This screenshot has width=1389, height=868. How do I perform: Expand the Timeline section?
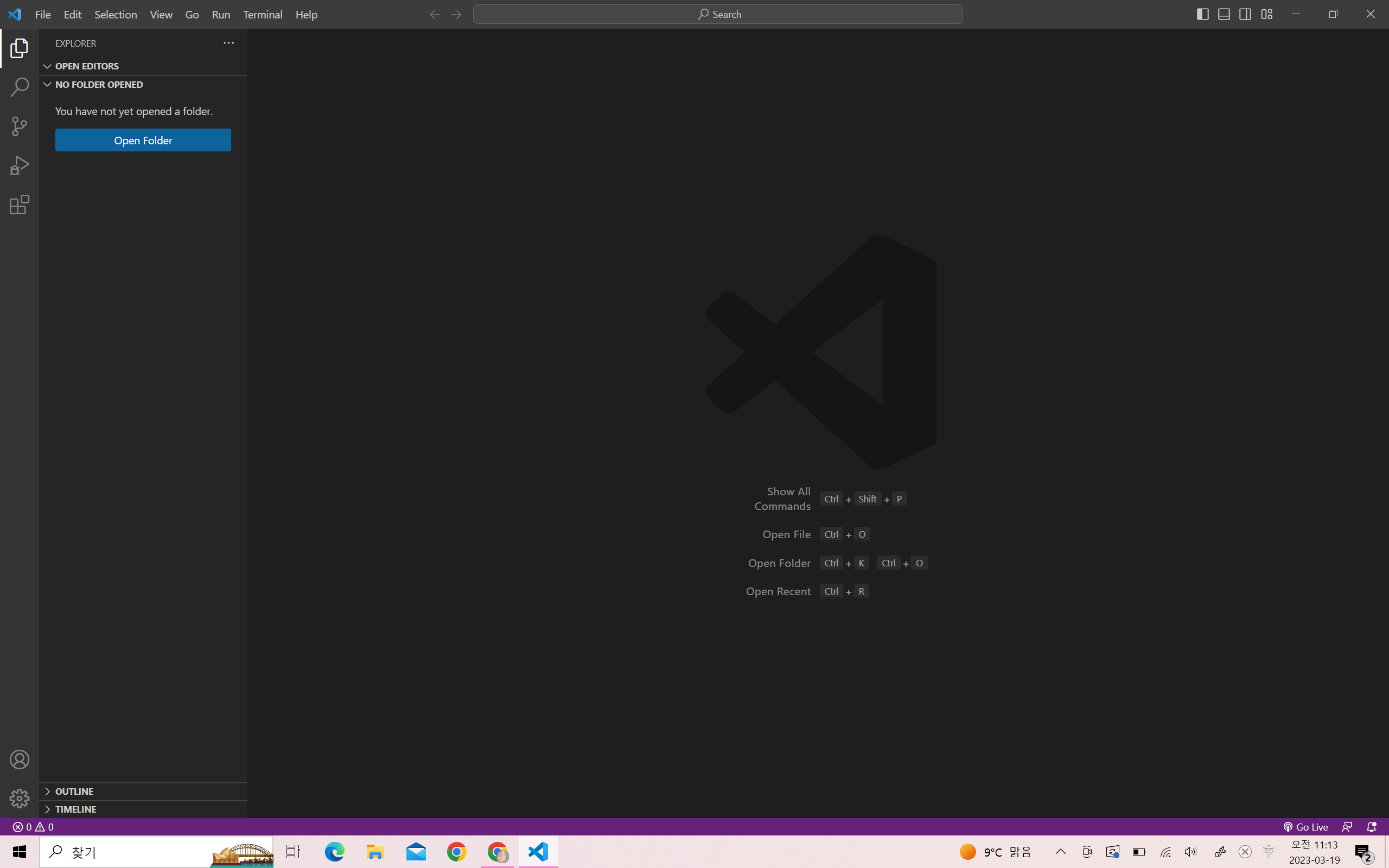tap(143, 809)
